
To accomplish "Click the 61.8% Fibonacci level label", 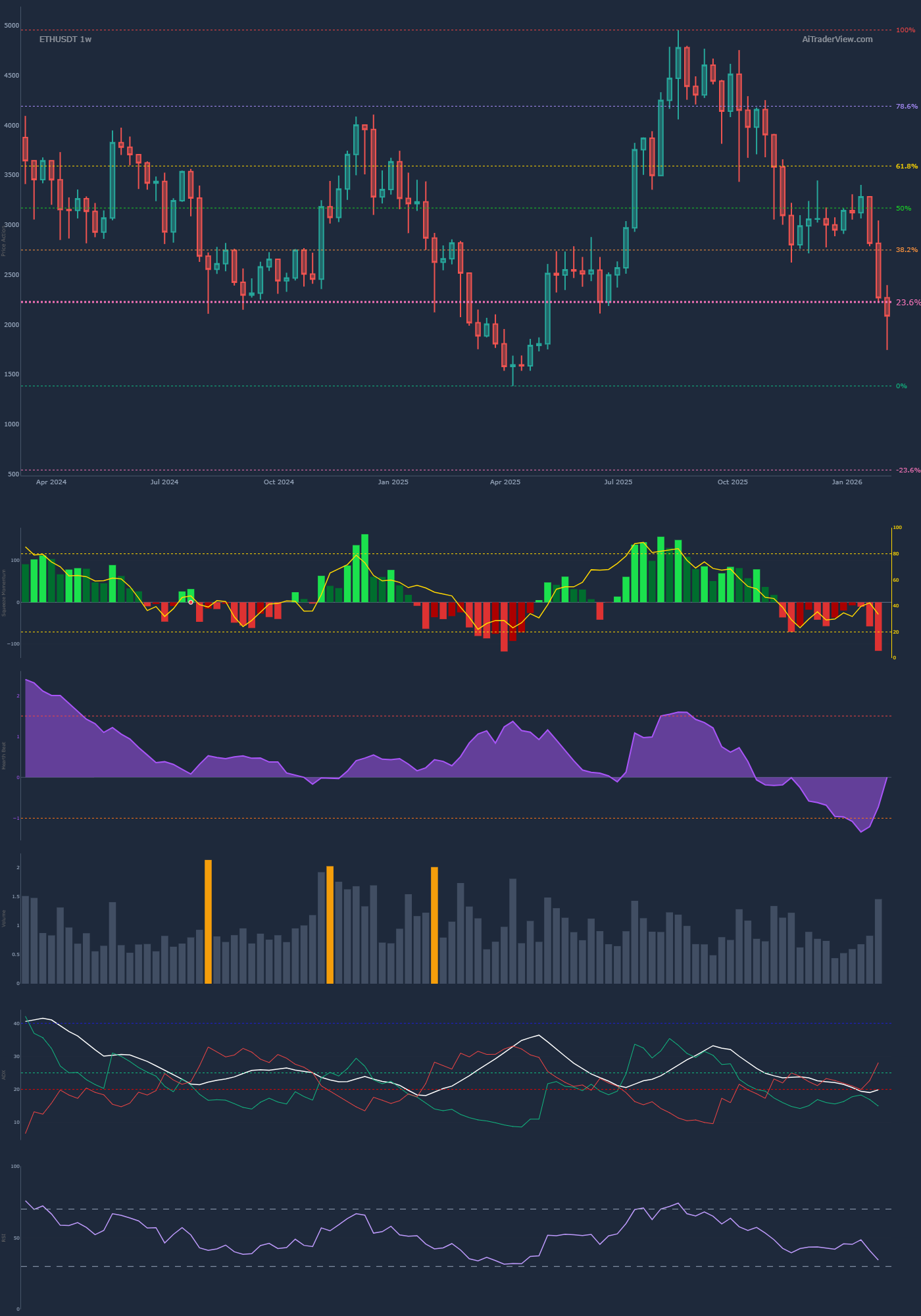I will (907, 166).
